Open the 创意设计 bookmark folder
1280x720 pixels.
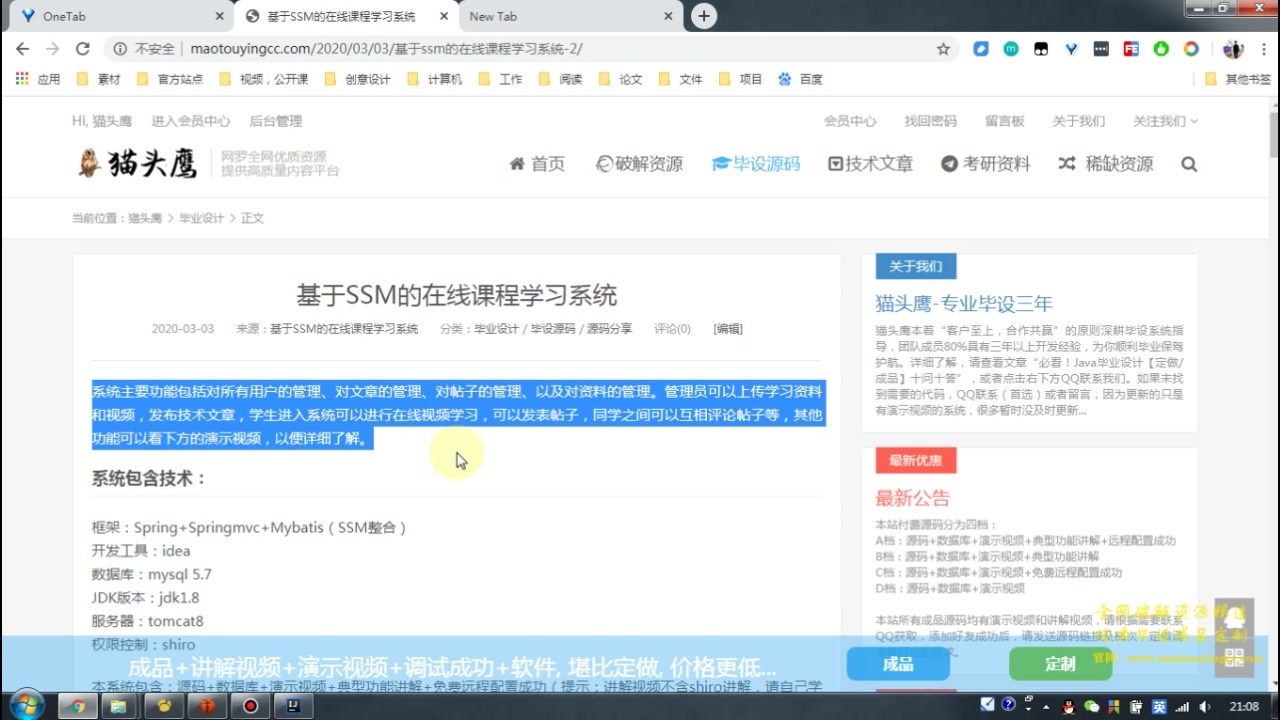pos(357,79)
